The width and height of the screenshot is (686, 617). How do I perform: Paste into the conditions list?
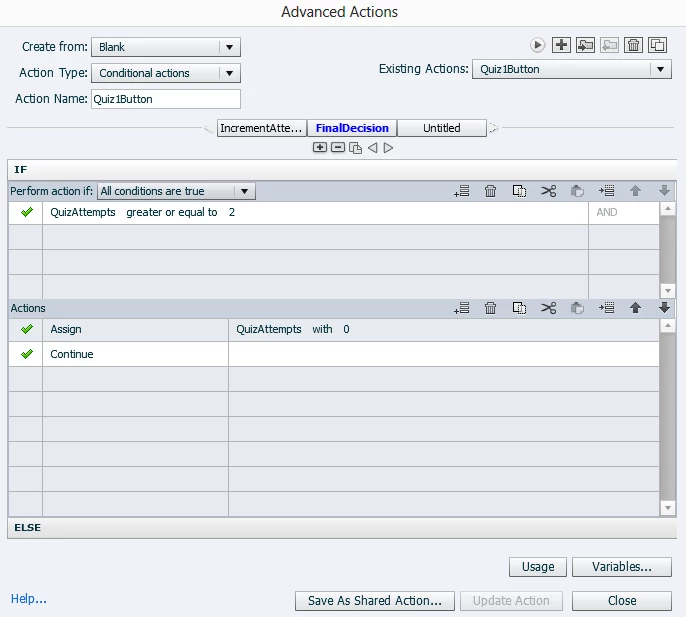point(577,191)
